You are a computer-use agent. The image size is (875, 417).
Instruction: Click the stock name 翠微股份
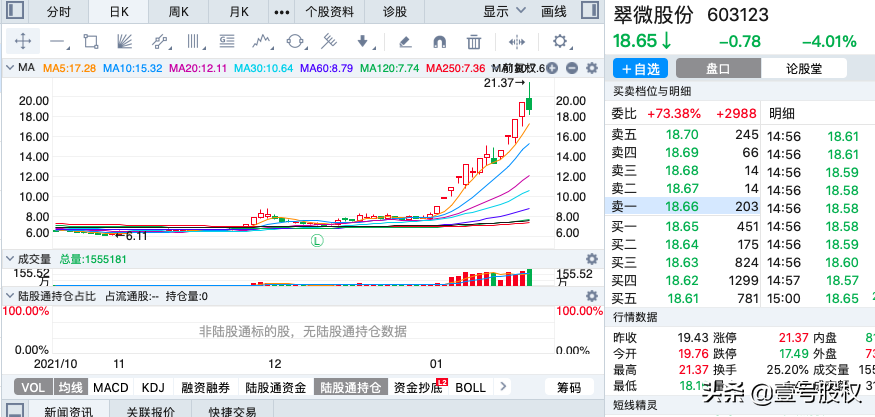653,15
